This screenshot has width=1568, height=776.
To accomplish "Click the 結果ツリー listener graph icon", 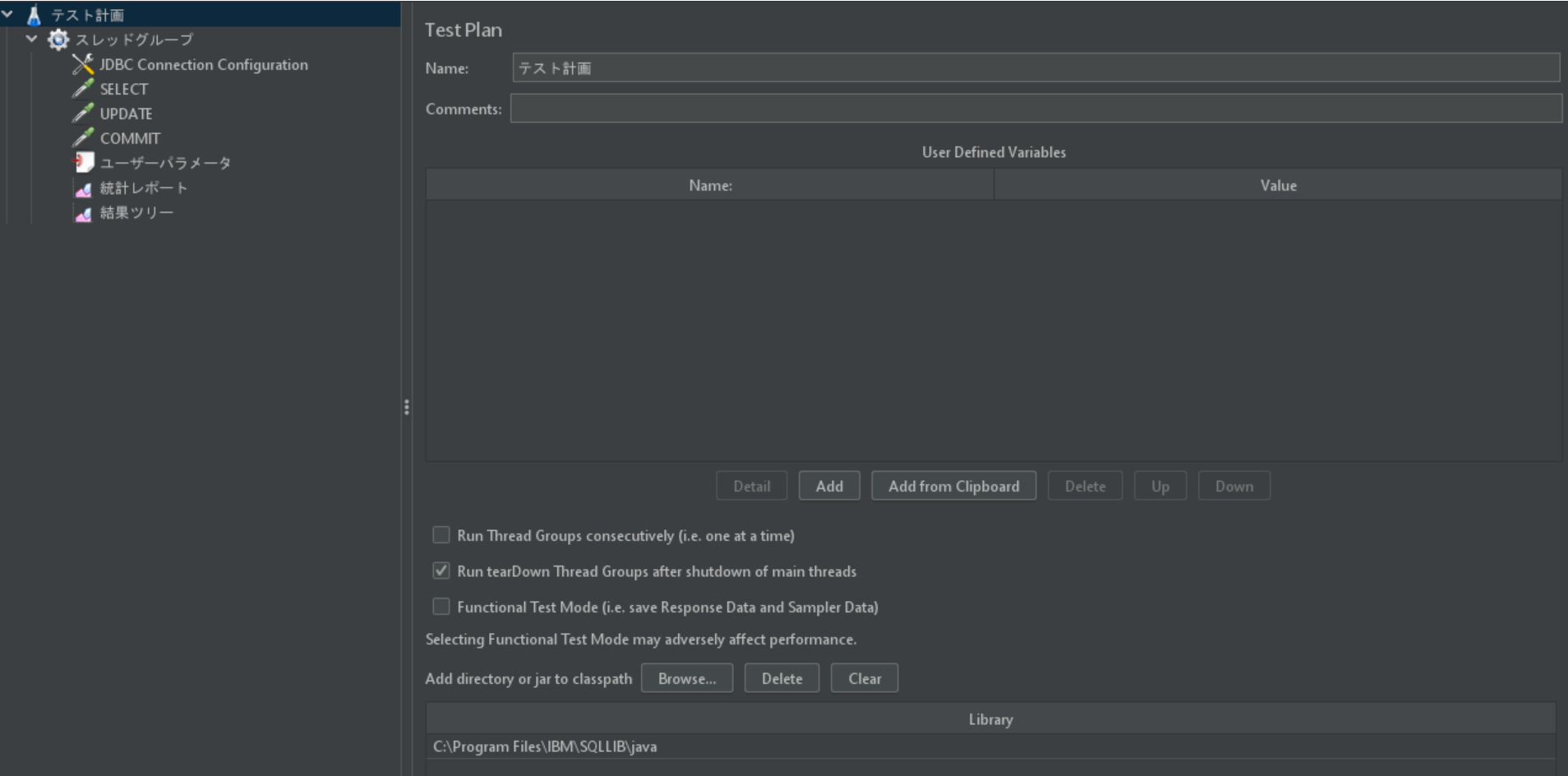I will click(83, 213).
